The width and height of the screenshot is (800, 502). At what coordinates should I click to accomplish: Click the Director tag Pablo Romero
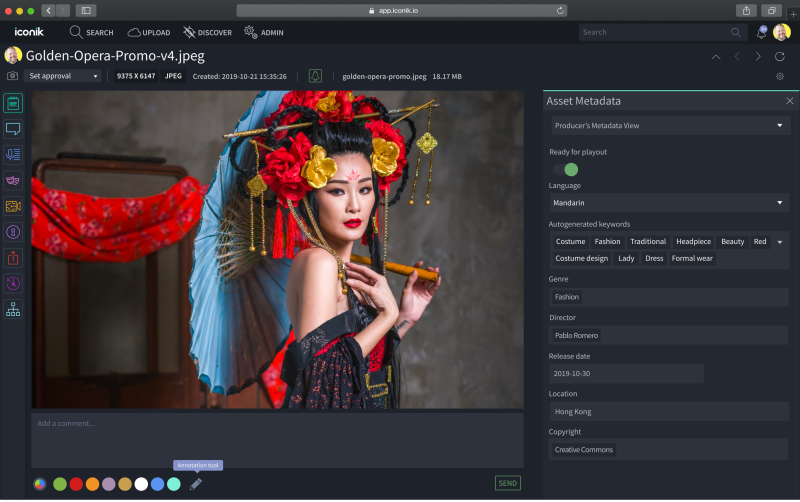[577, 335]
